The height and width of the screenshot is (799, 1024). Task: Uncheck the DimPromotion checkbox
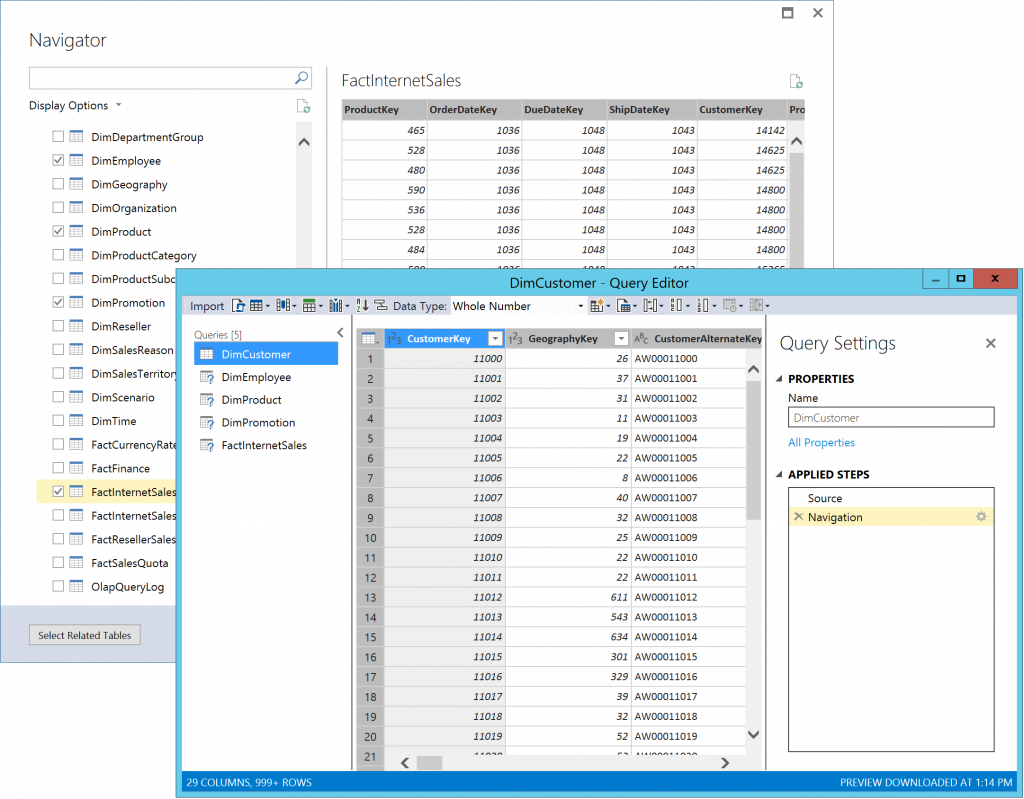58,302
